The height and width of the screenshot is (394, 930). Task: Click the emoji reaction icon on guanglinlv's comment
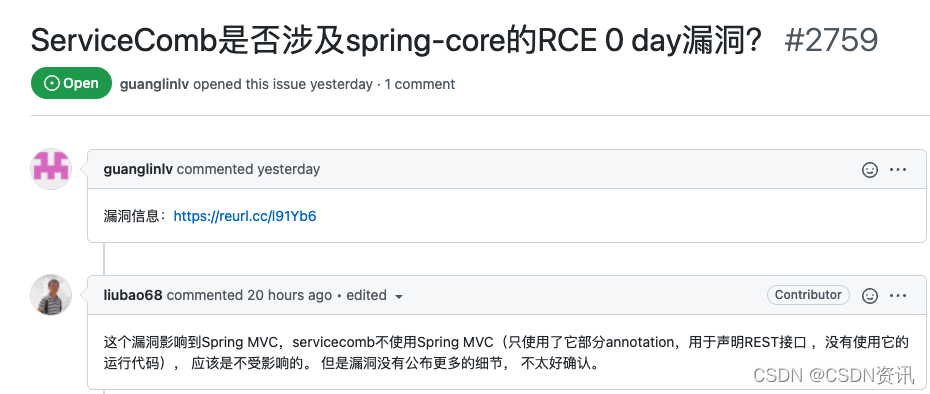coord(870,170)
